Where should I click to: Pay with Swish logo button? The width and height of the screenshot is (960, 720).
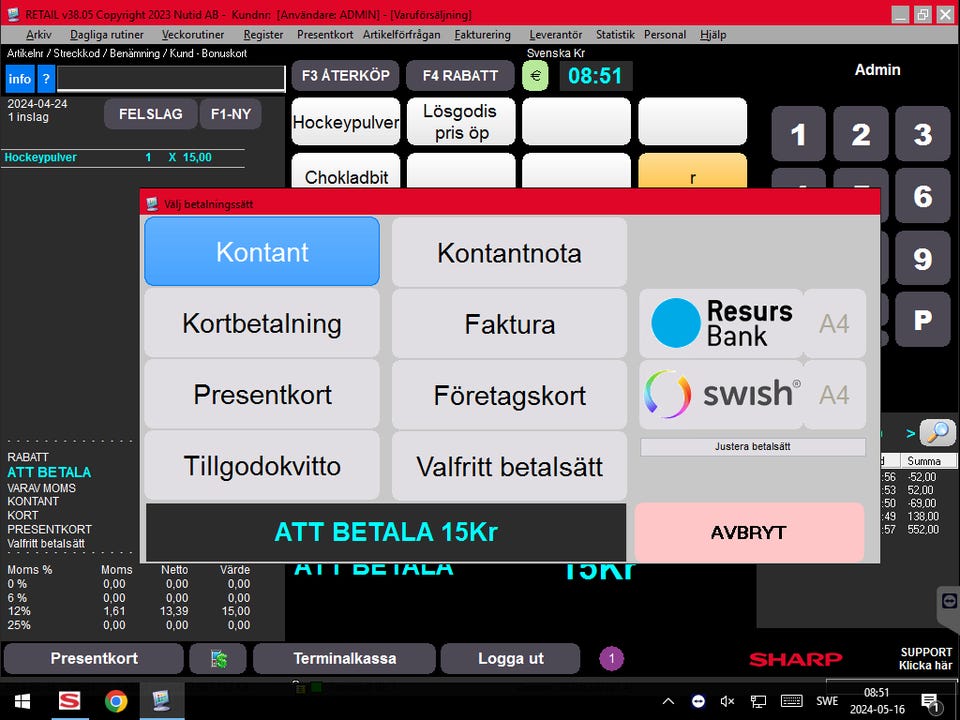coord(721,394)
